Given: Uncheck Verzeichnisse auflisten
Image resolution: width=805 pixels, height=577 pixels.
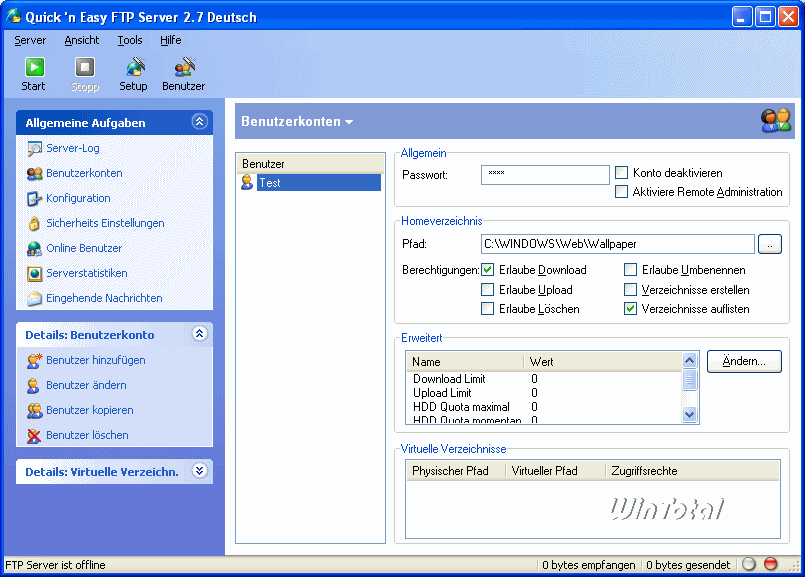Looking at the screenshot, I should [631, 309].
